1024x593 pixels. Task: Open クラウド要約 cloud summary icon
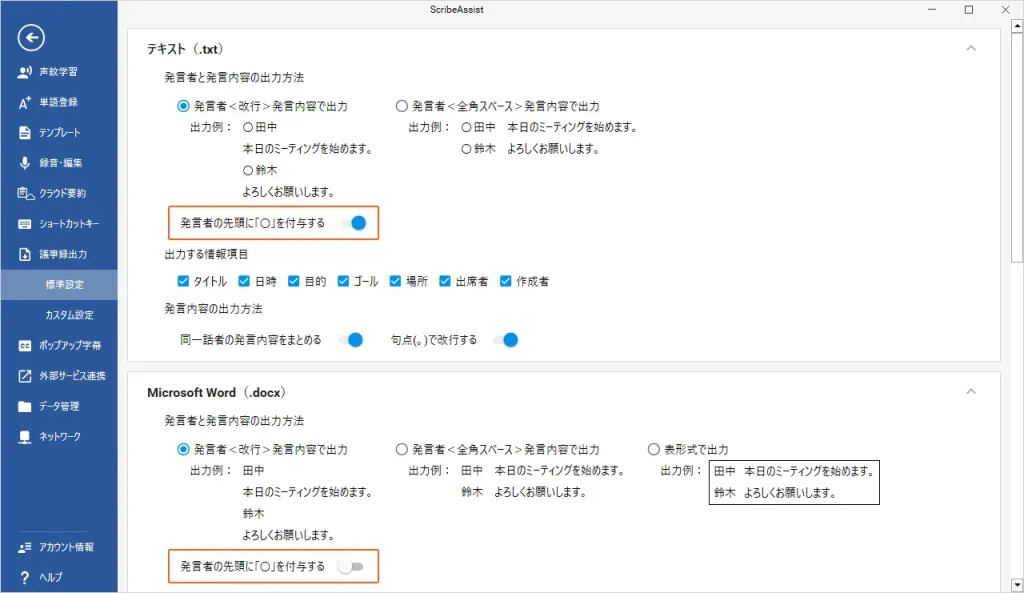click(25, 194)
